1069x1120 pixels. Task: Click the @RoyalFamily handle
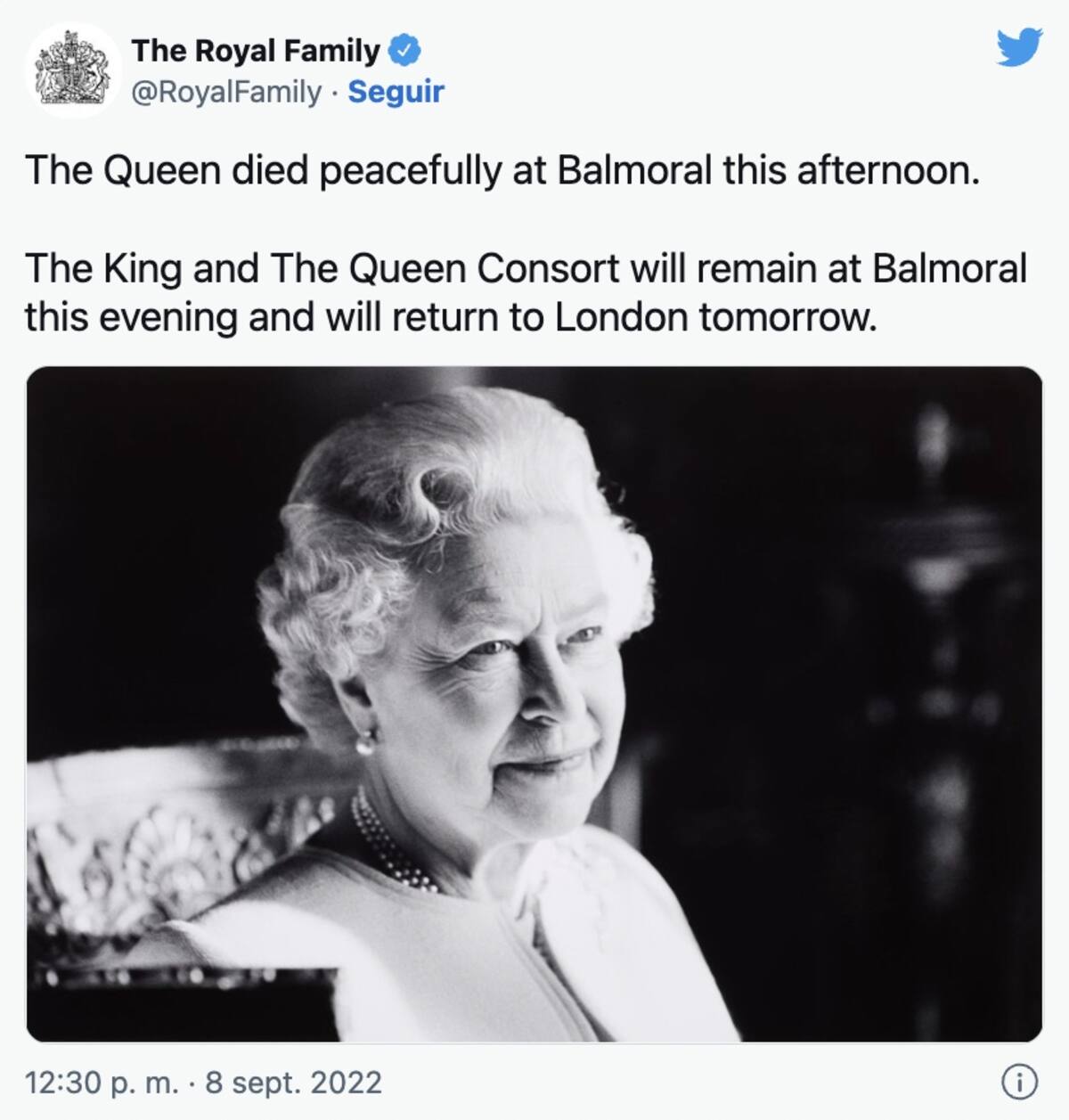(226, 92)
